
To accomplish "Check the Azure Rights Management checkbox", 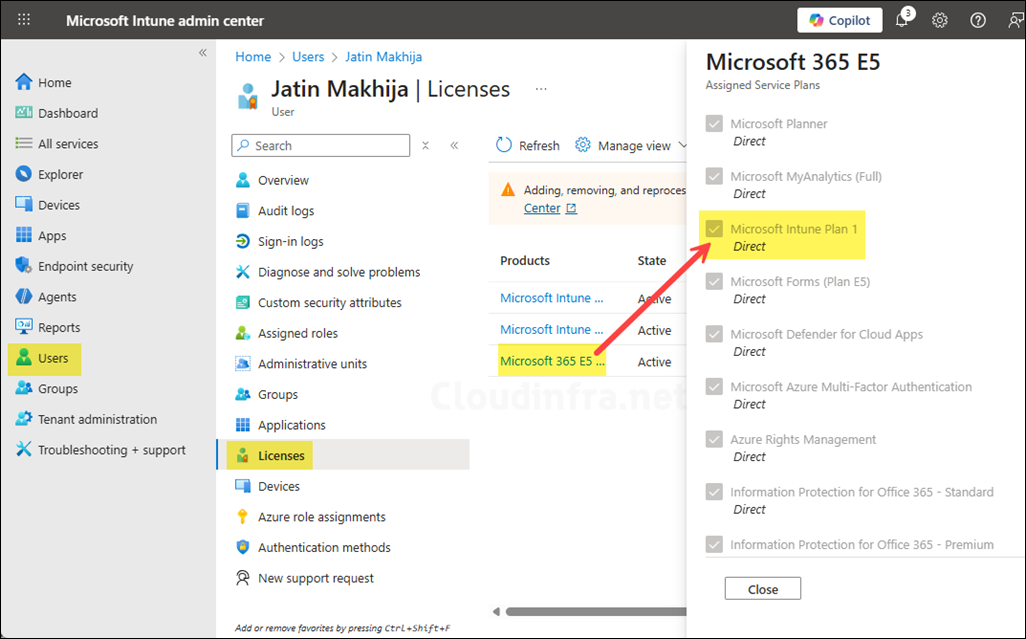I will click(x=714, y=438).
